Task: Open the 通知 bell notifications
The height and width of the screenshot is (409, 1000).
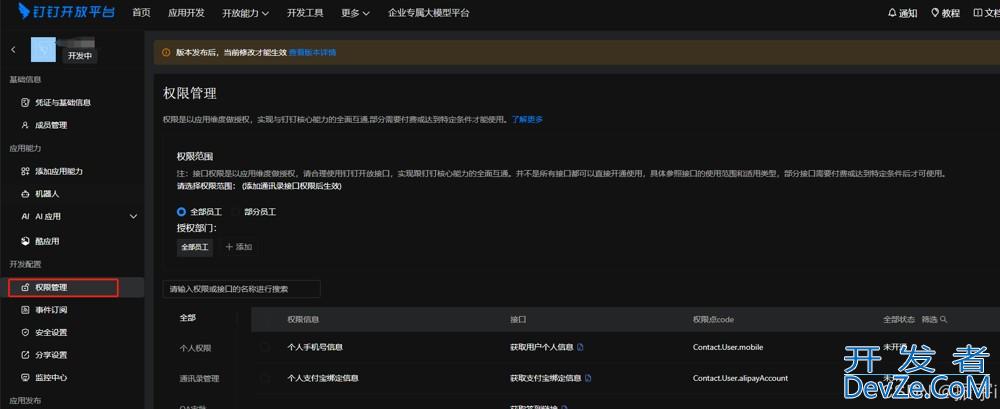Action: tap(902, 13)
